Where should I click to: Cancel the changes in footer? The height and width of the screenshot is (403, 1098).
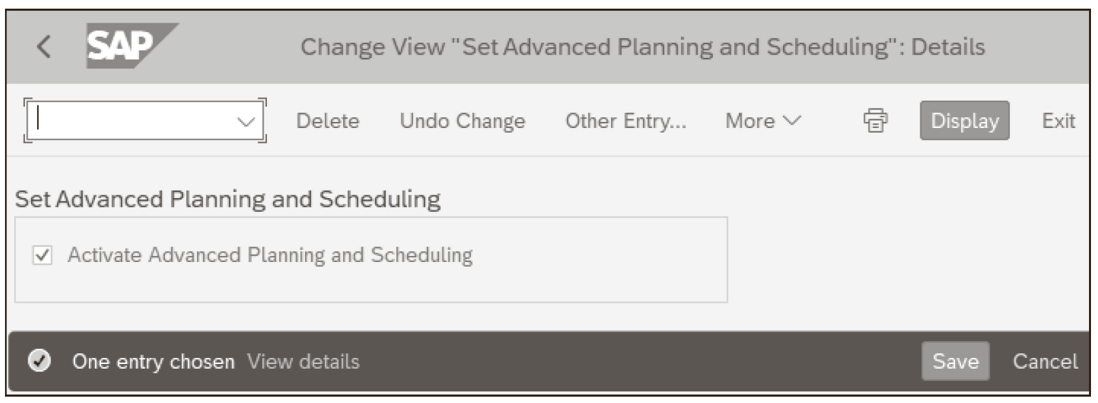1045,361
